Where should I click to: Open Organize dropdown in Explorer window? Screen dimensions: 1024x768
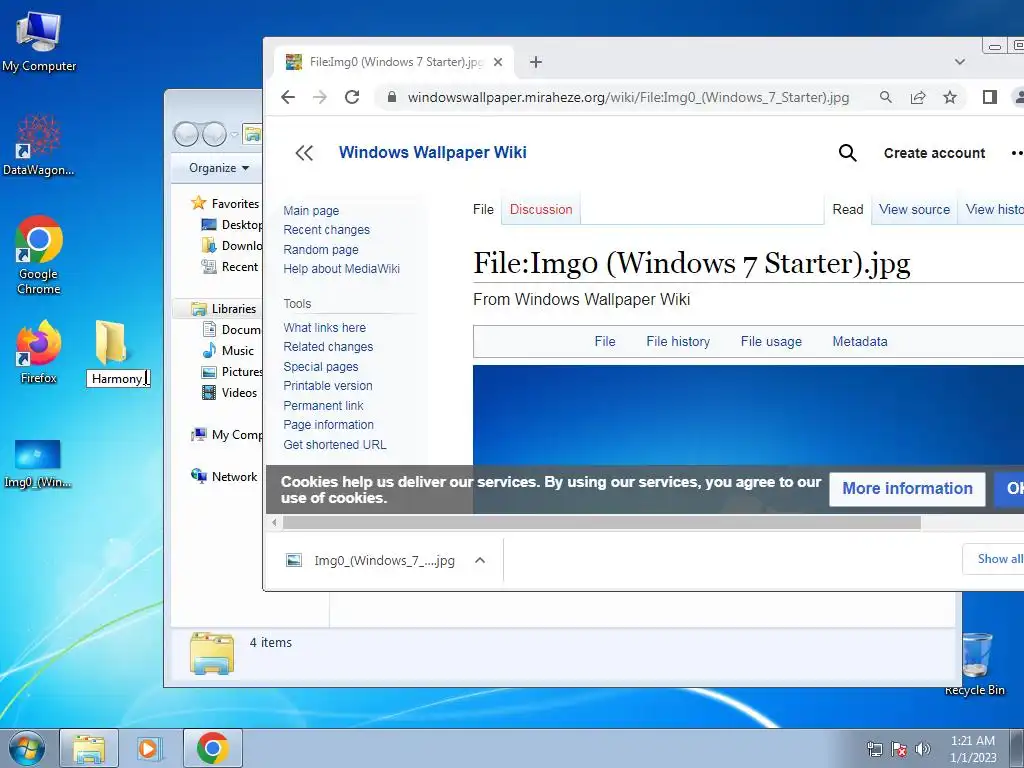(219, 168)
